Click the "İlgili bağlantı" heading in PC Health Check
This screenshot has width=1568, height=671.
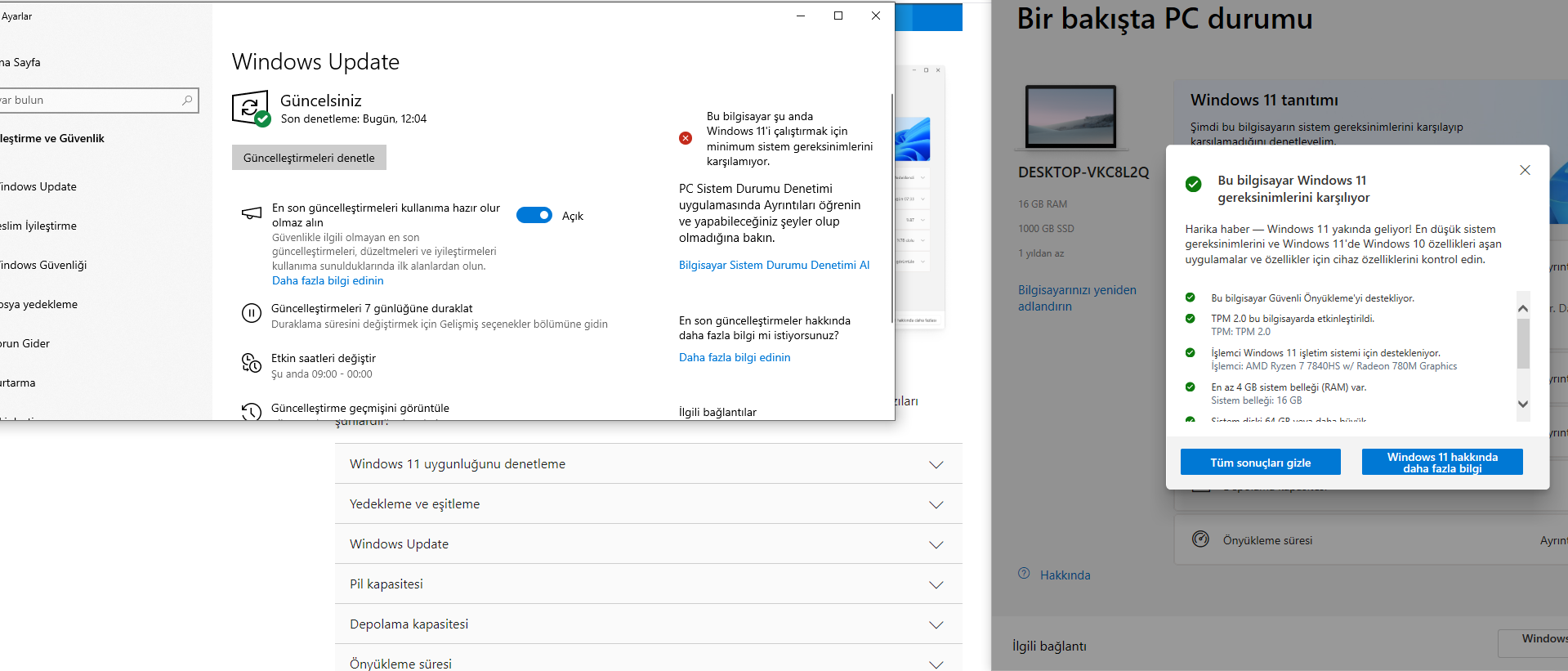(x=1049, y=646)
